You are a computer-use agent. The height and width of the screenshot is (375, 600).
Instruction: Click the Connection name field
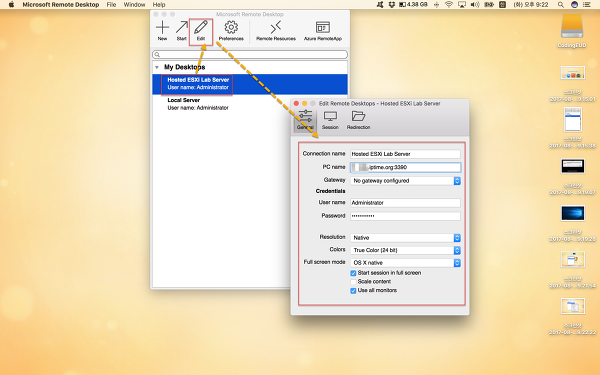[x=405, y=154]
